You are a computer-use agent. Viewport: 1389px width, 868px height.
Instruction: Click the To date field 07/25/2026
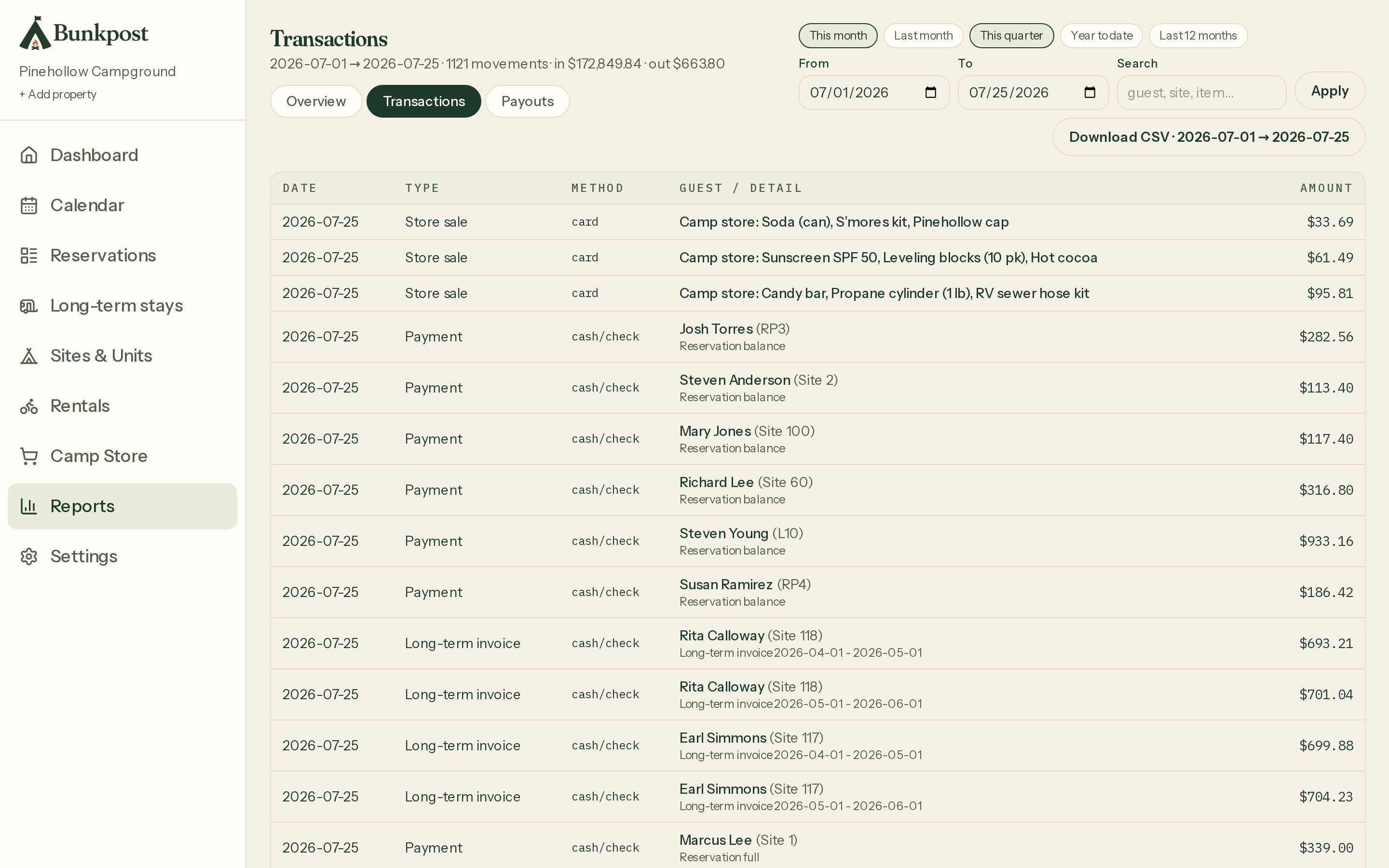[1033, 93]
